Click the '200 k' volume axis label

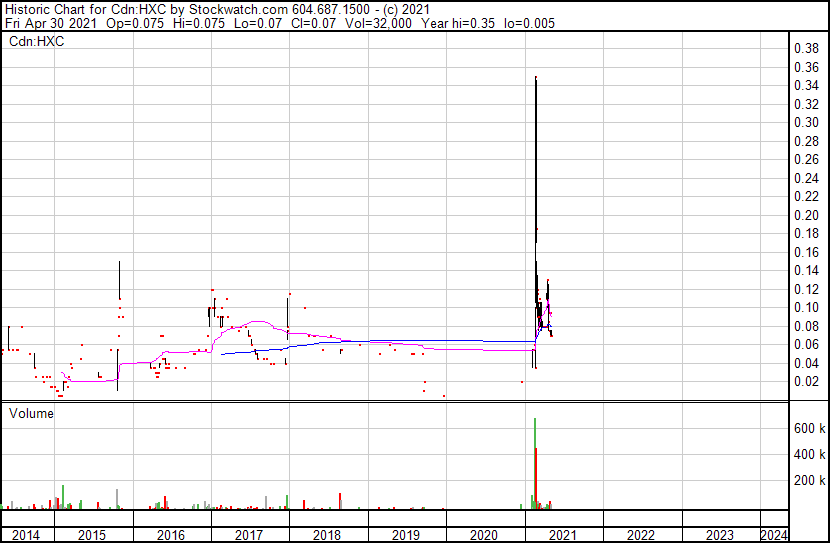click(x=809, y=480)
